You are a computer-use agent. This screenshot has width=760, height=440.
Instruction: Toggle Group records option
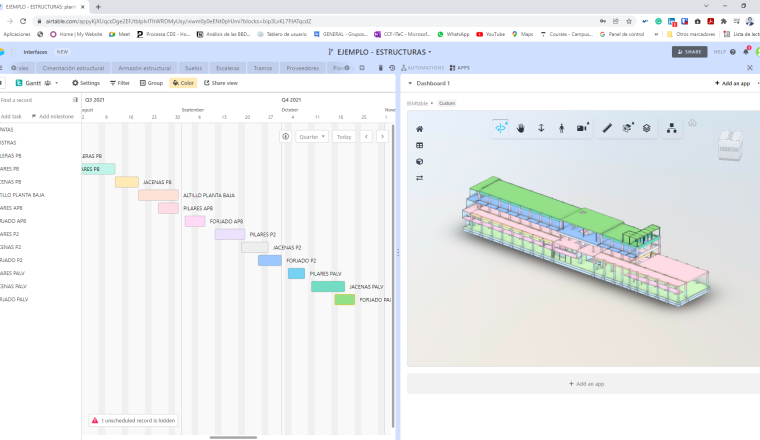[151, 83]
